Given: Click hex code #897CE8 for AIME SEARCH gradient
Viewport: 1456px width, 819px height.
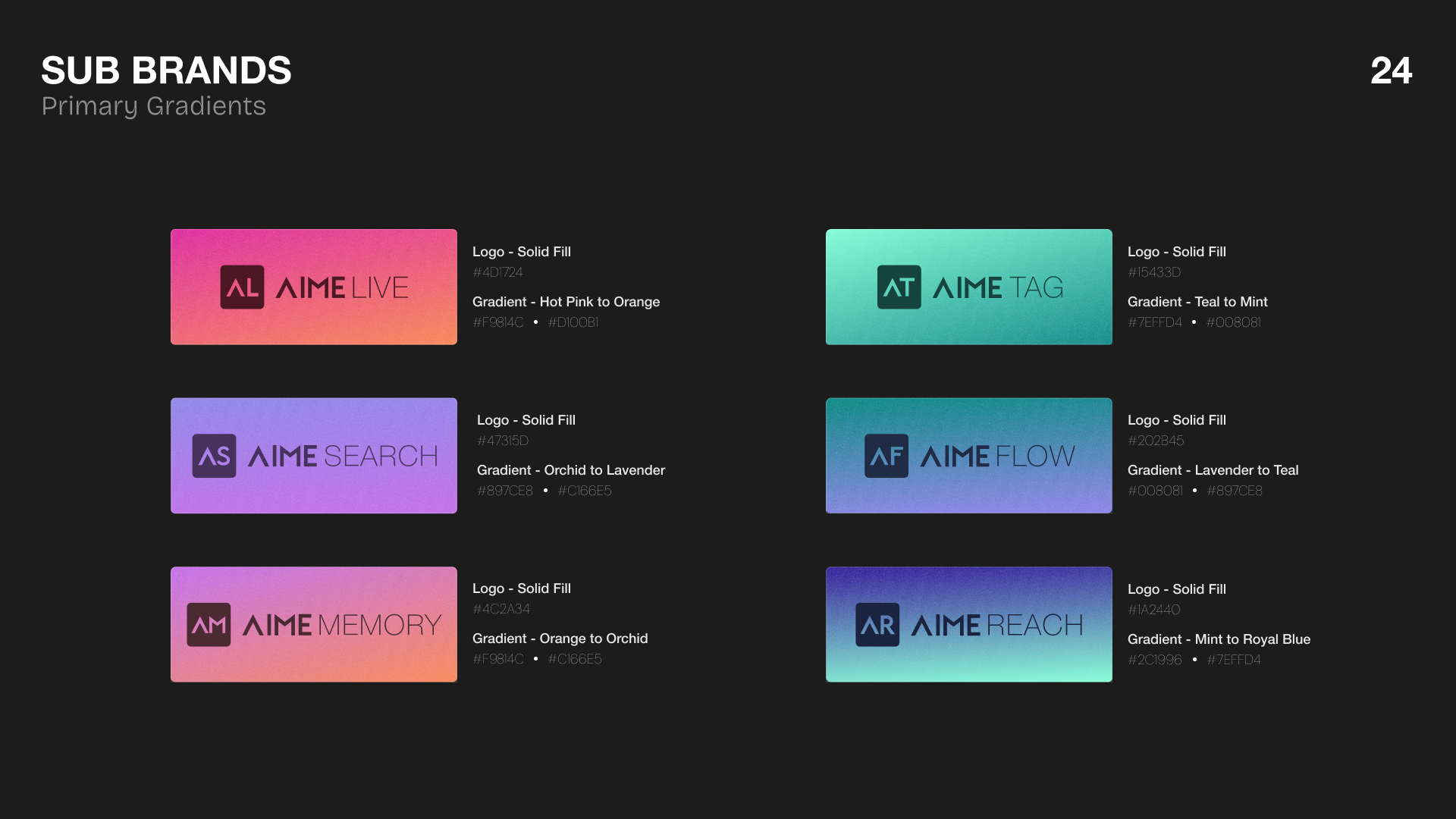Looking at the screenshot, I should click(505, 491).
